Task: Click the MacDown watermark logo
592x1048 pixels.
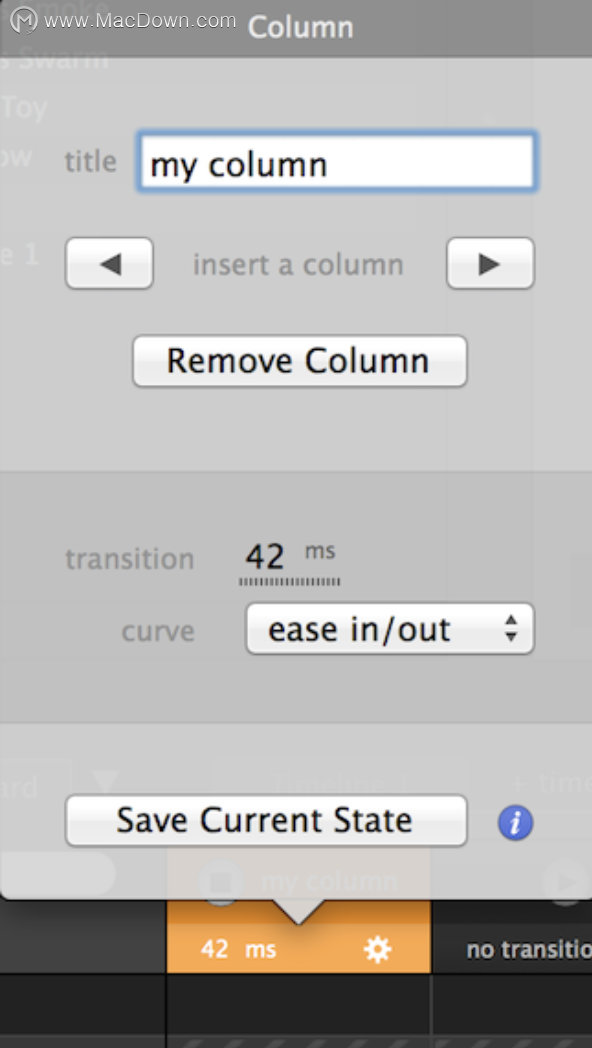Action: (x=24, y=20)
